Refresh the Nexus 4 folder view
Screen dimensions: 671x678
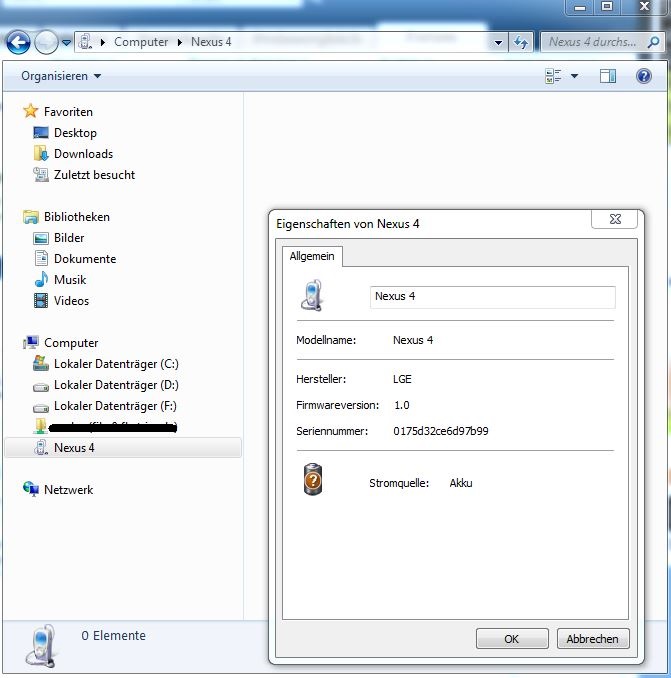521,42
